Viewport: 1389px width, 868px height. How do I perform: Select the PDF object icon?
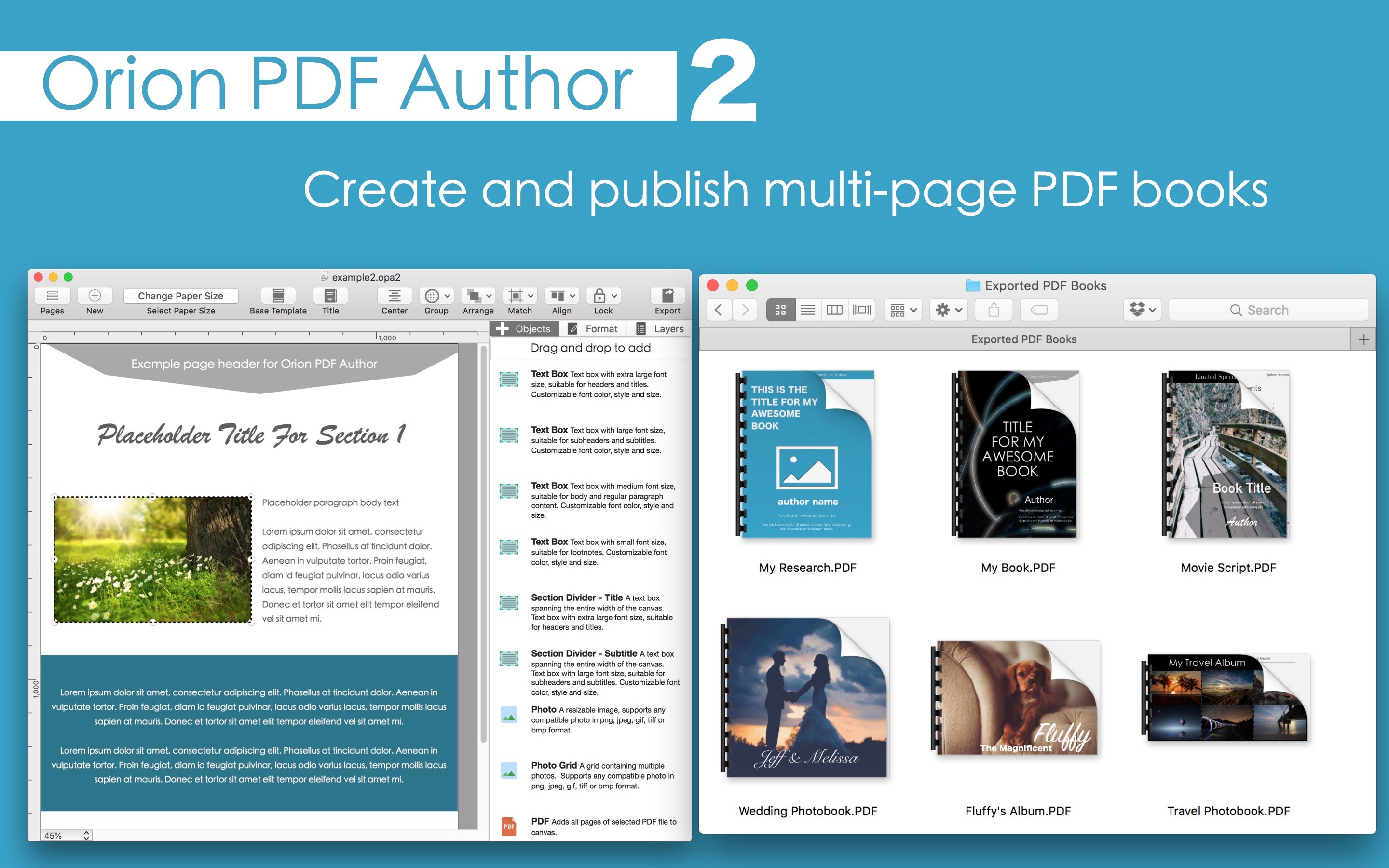point(509,827)
